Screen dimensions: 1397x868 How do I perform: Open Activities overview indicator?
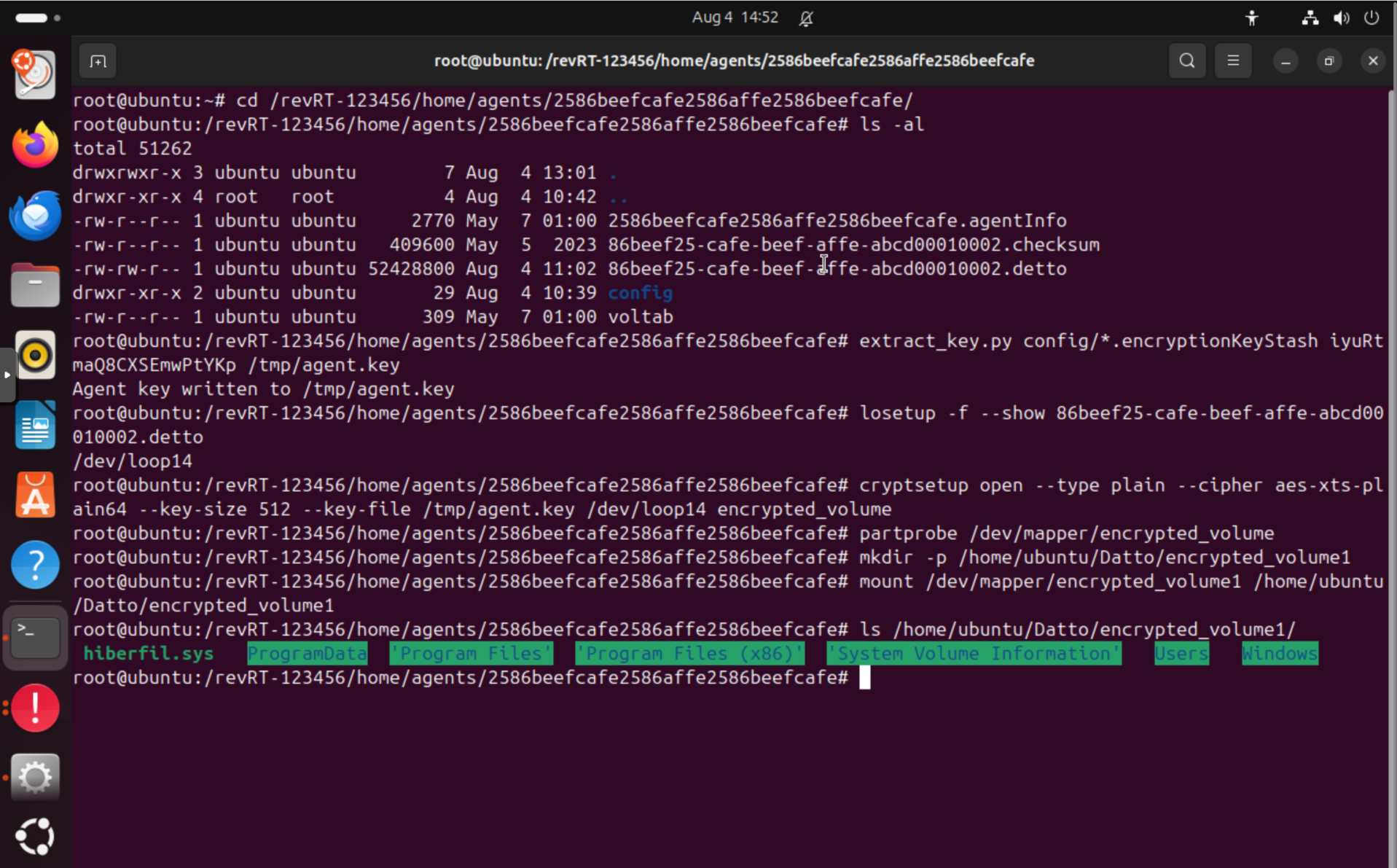pyautogui.click(x=38, y=17)
